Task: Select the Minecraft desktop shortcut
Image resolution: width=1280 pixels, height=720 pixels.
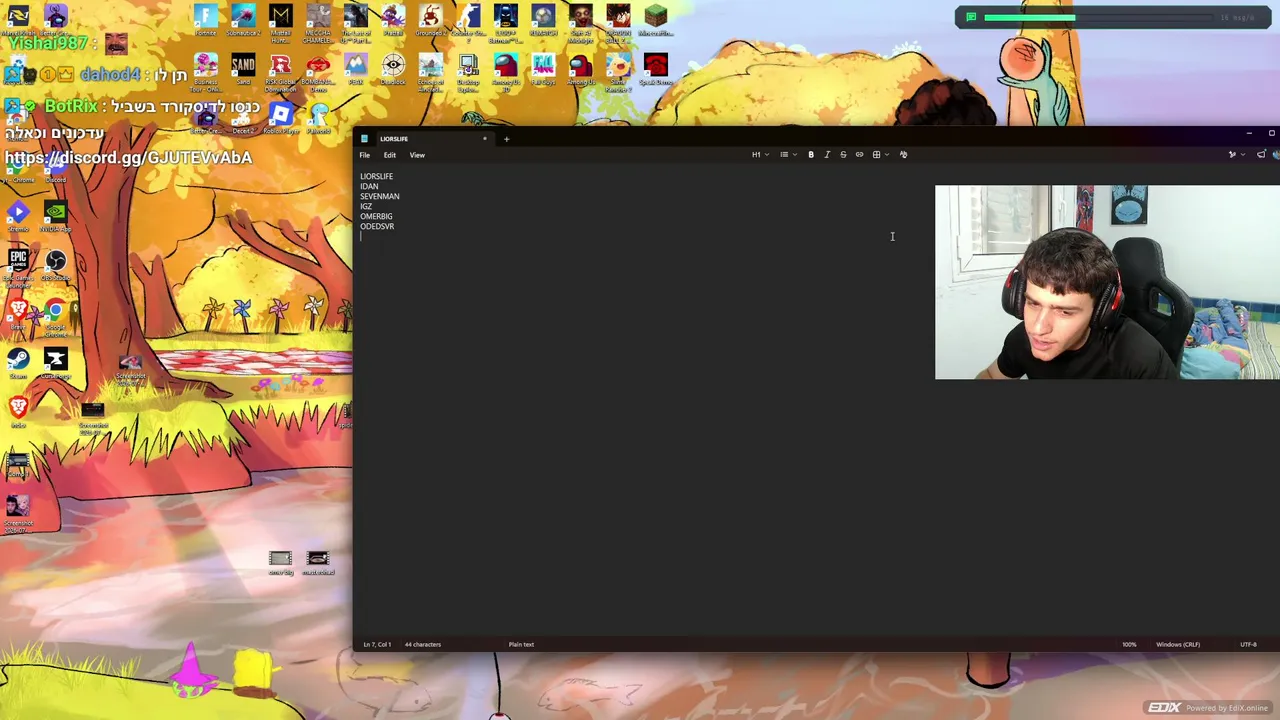Action: (x=655, y=20)
